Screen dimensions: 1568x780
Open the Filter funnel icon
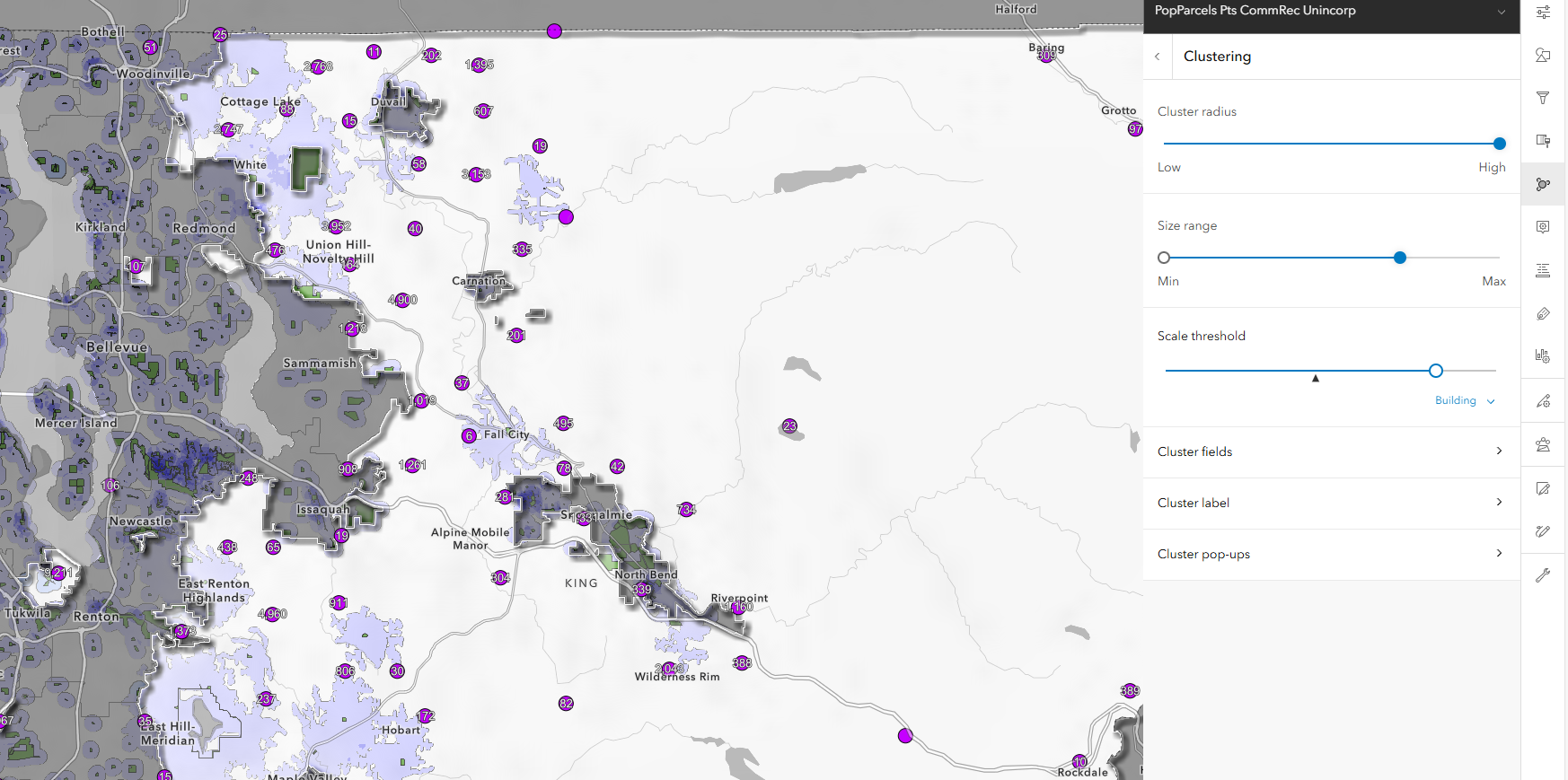point(1543,98)
